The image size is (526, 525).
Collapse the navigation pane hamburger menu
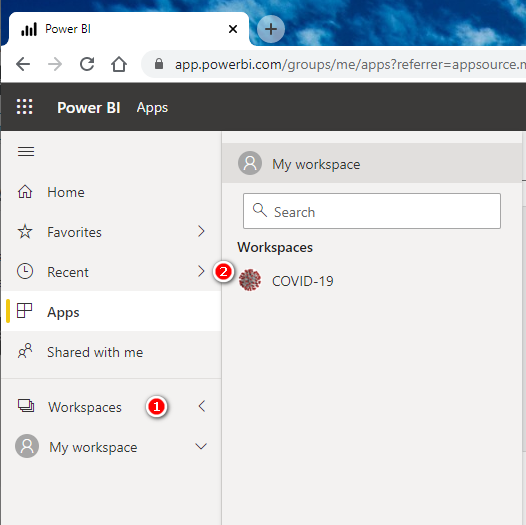(26, 151)
